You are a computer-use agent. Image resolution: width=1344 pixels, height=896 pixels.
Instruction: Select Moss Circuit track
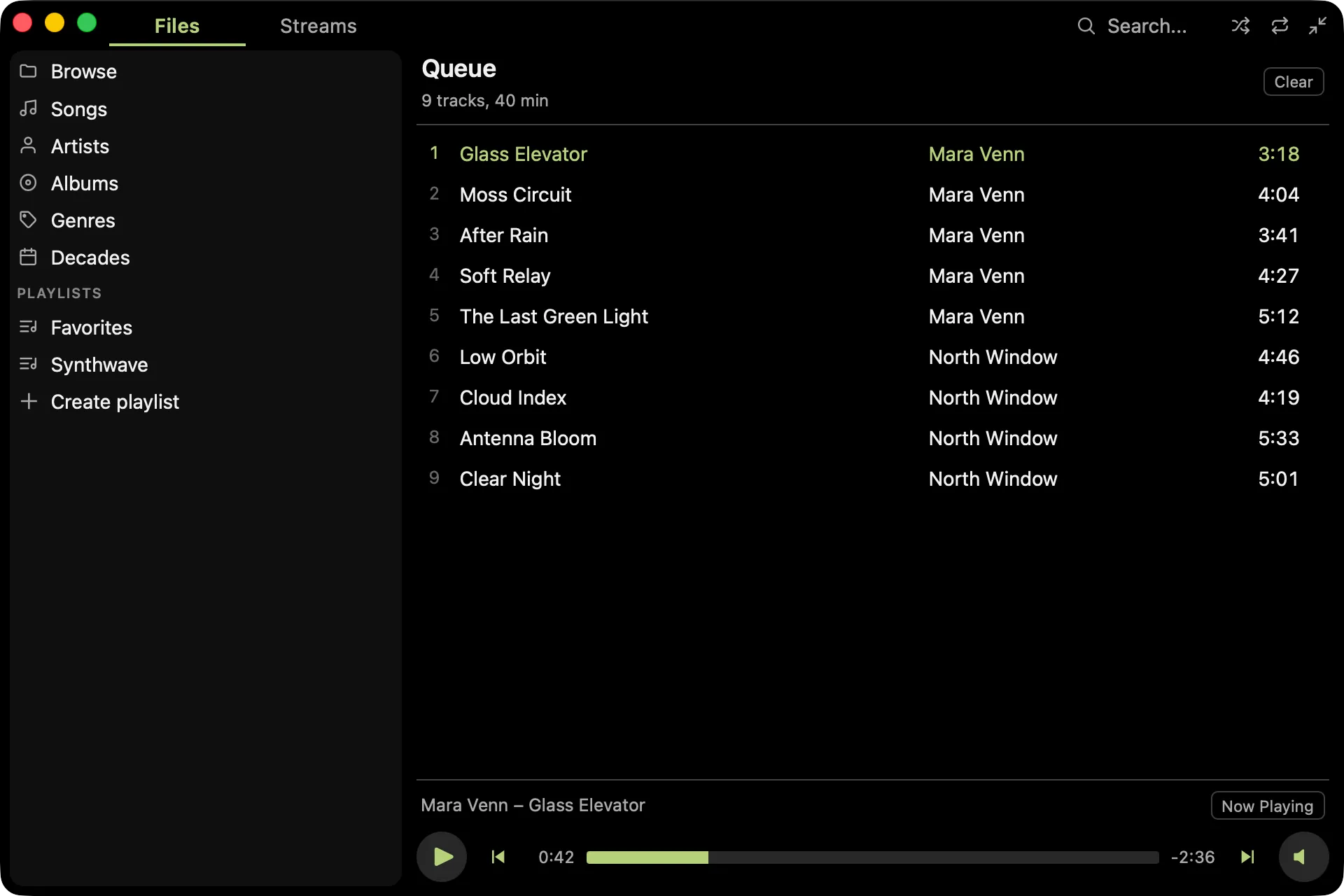click(872, 195)
